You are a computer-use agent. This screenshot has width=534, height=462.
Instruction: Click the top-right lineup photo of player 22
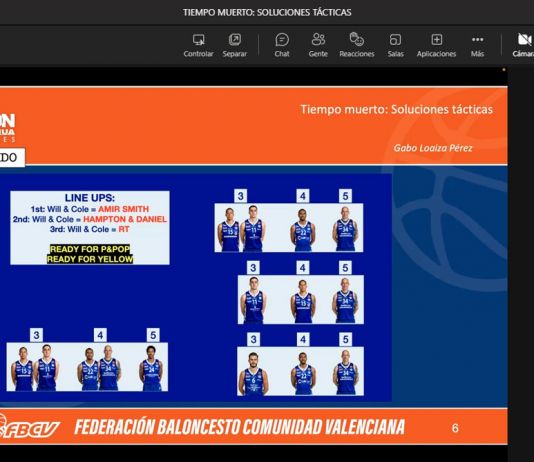pyautogui.click(x=303, y=230)
